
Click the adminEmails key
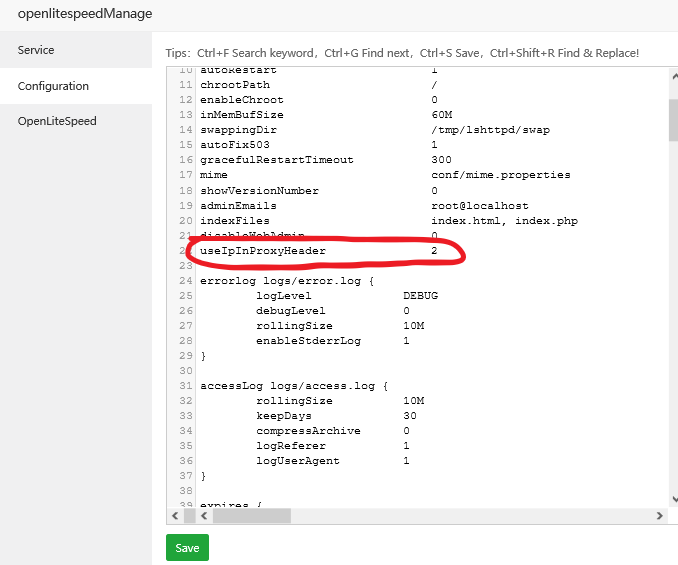pos(238,206)
